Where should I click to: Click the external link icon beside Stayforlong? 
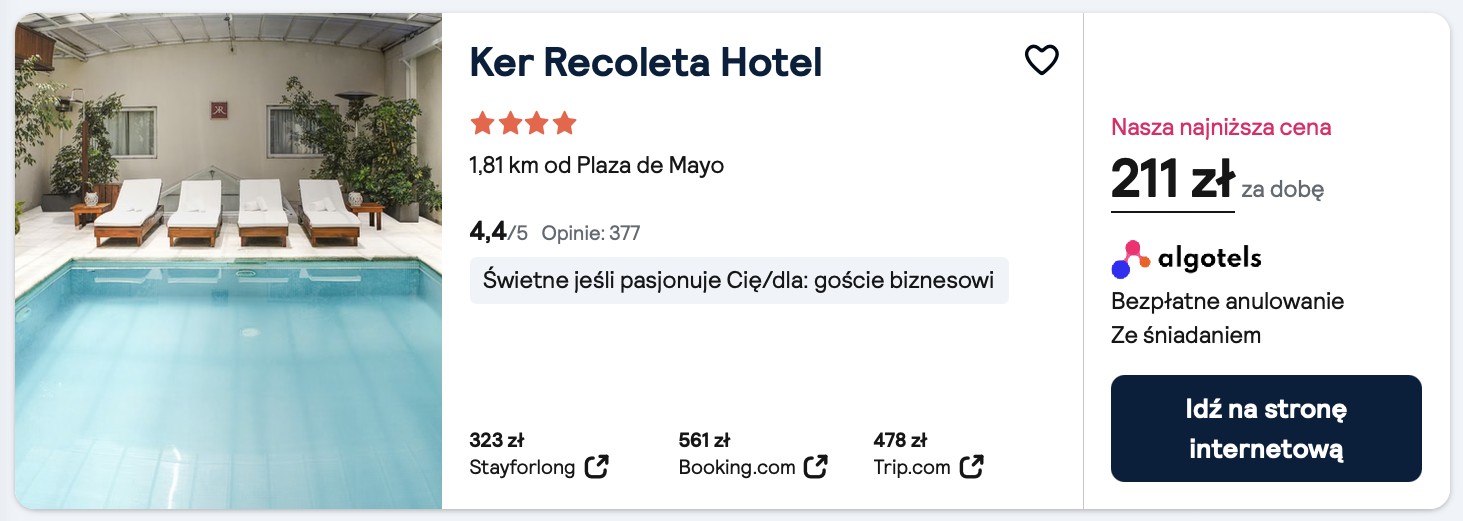[x=597, y=467]
